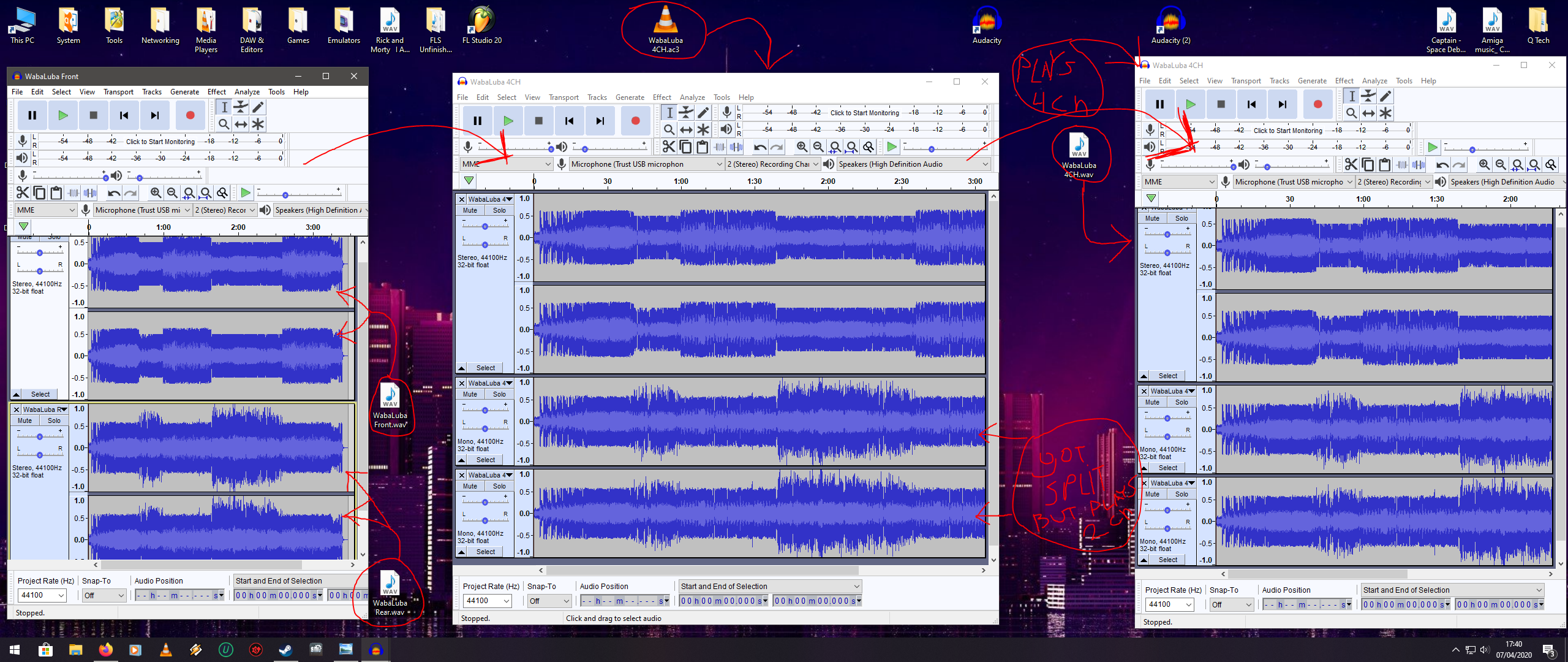The image size is (1568, 662).
Task: Open the Transport menu in right 4CH window
Action: 1246,81
